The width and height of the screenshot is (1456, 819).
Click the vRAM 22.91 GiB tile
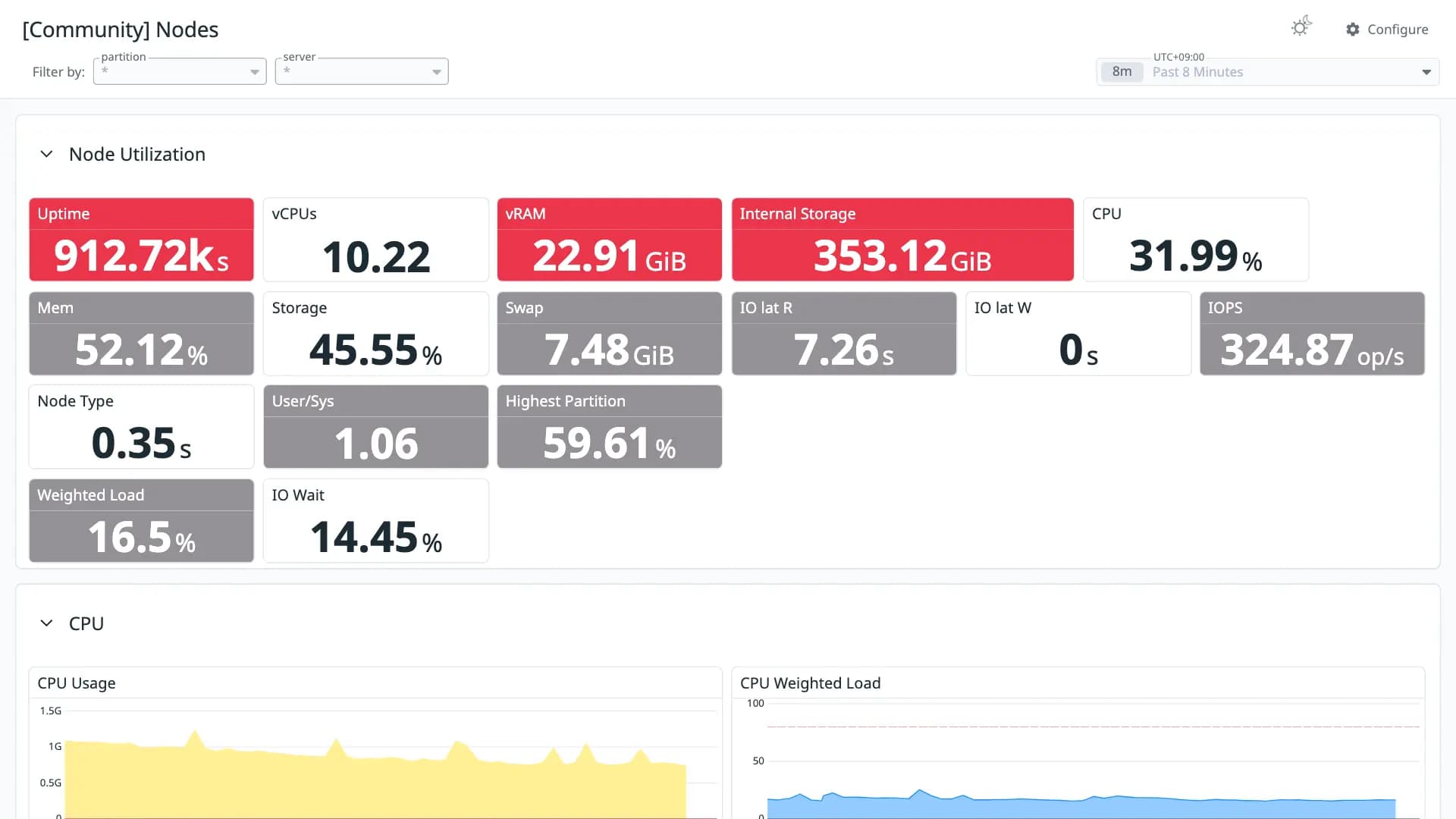(610, 240)
